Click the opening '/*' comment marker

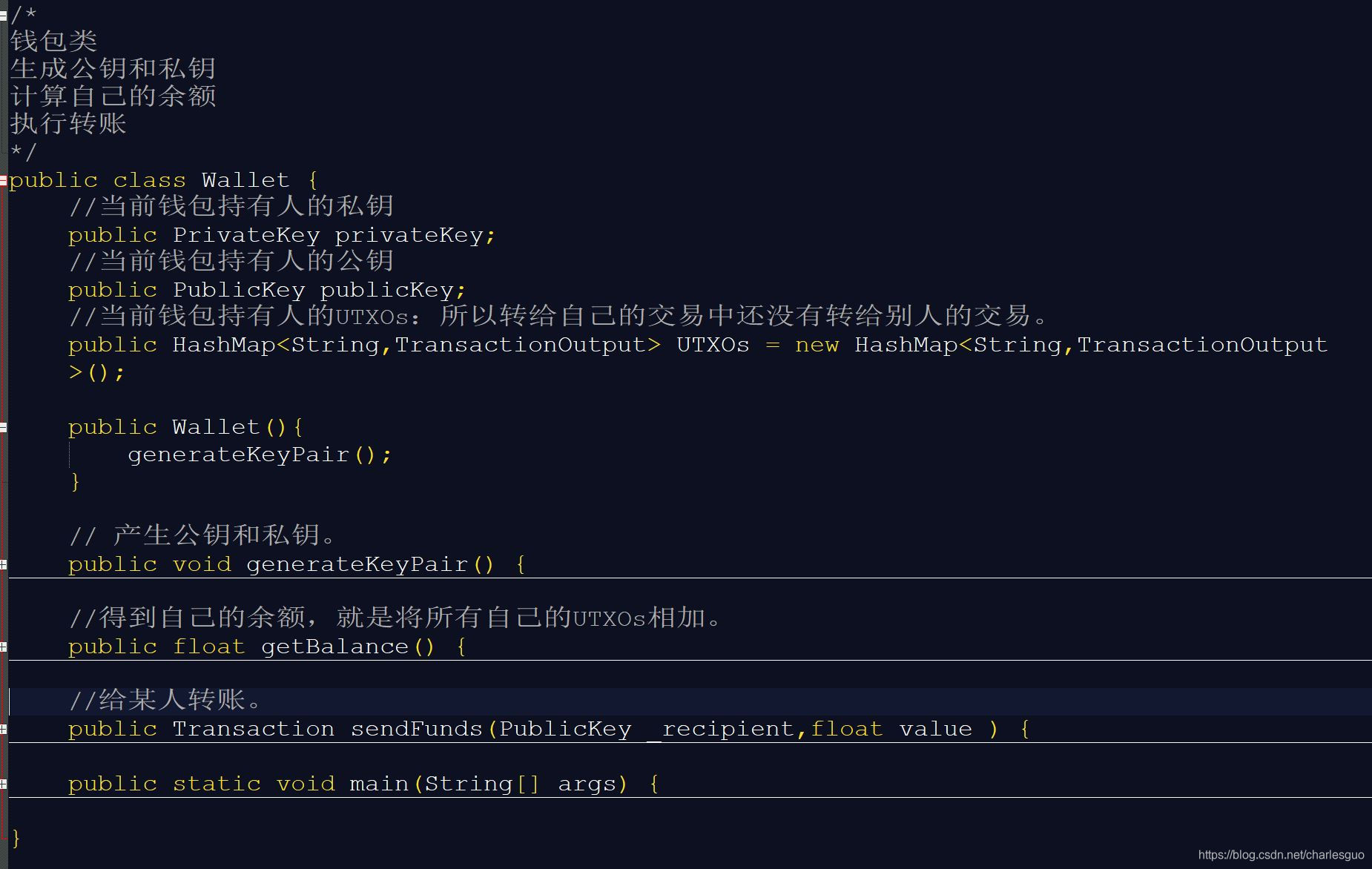[23, 14]
